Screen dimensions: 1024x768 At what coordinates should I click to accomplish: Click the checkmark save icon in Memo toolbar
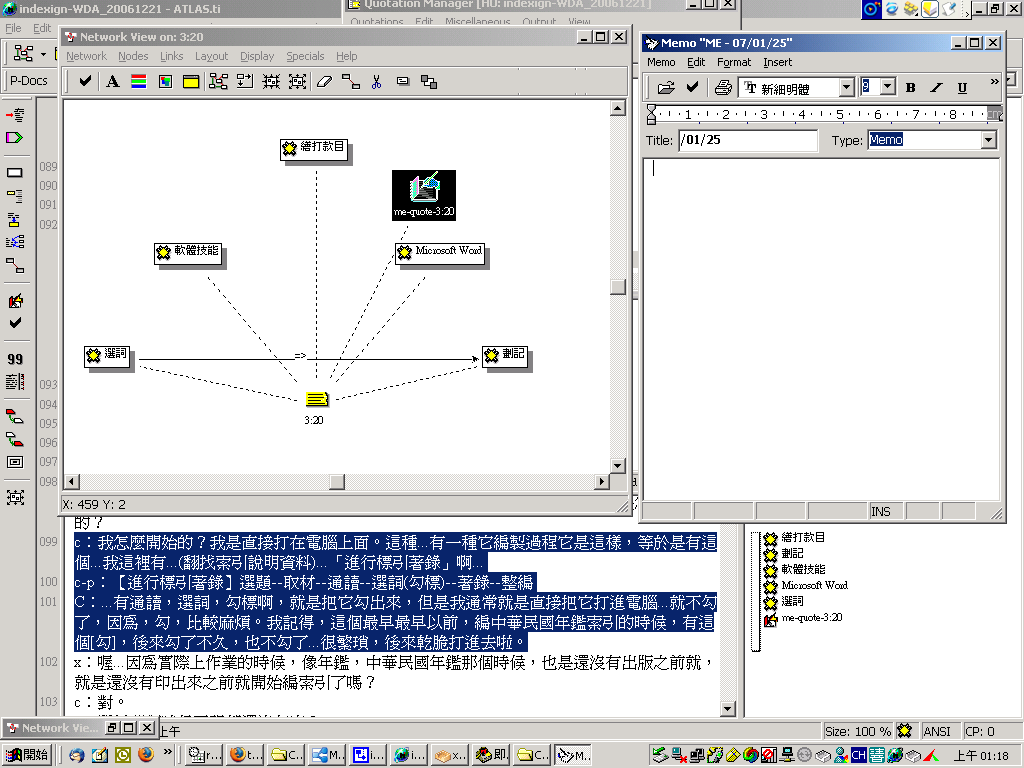tap(692, 87)
